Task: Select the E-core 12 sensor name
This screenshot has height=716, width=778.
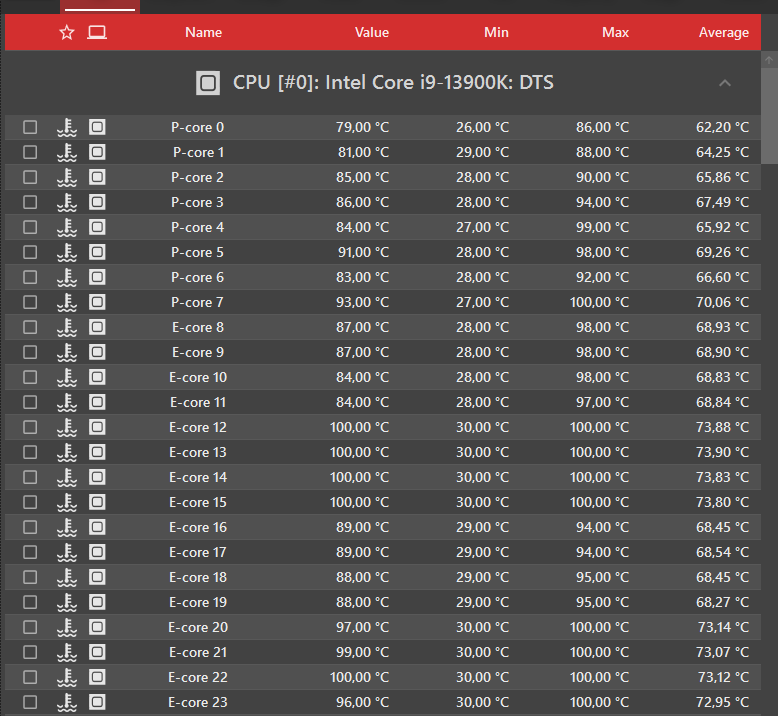Action: tap(197, 427)
